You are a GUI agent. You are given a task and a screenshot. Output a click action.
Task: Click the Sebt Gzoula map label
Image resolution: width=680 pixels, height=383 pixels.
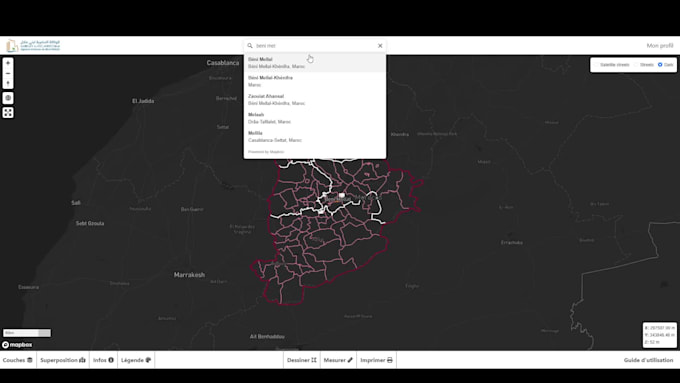coord(90,223)
